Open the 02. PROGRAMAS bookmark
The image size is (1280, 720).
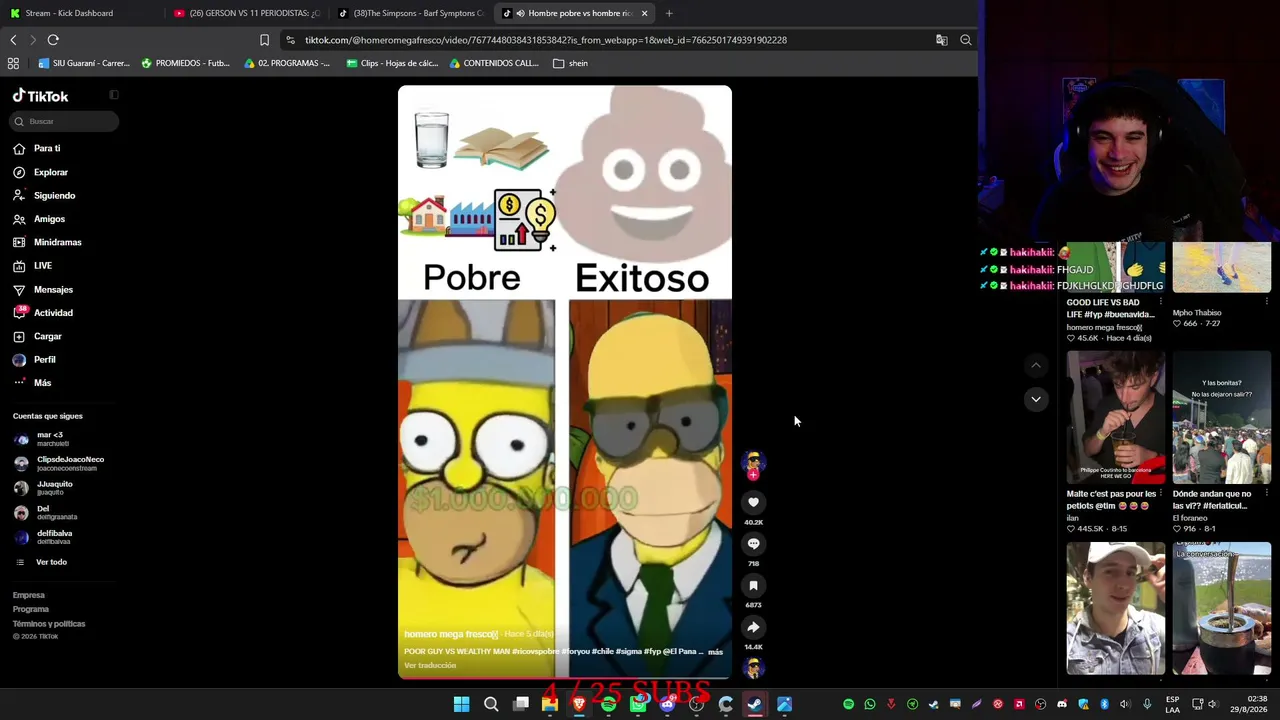pos(287,63)
